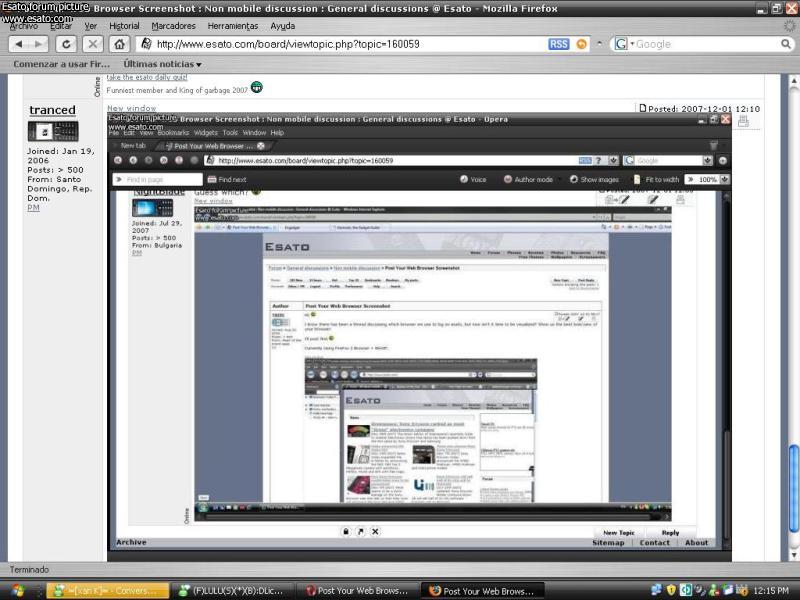Open Opera's address dropdown arrow in the screenshot

tap(613, 161)
